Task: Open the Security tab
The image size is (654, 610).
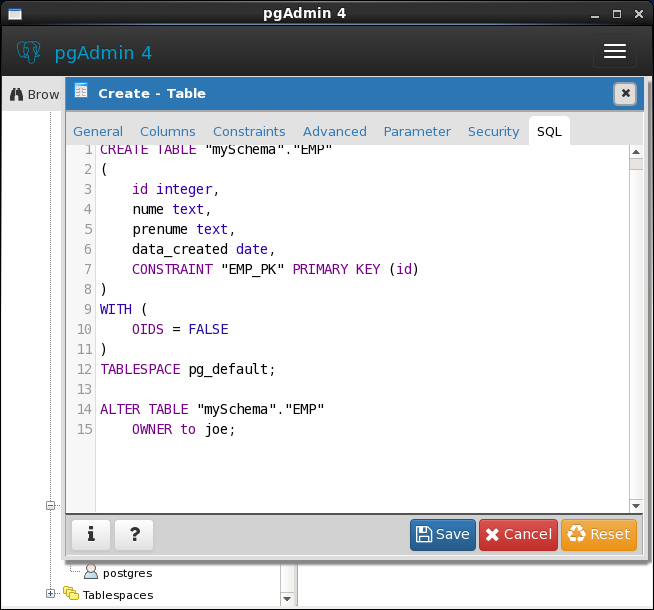Action: (x=493, y=132)
